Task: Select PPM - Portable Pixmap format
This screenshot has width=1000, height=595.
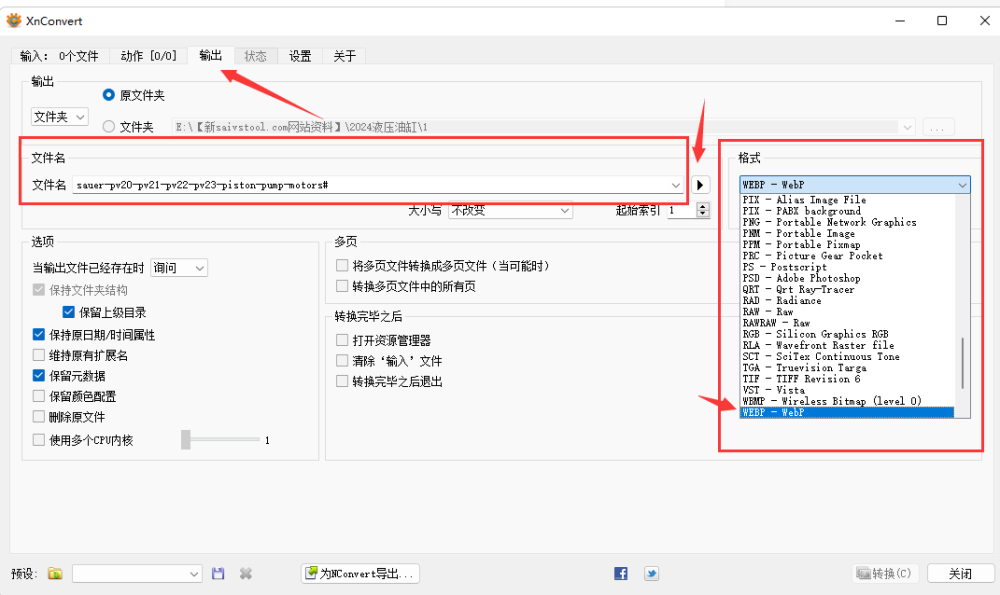Action: click(x=847, y=244)
